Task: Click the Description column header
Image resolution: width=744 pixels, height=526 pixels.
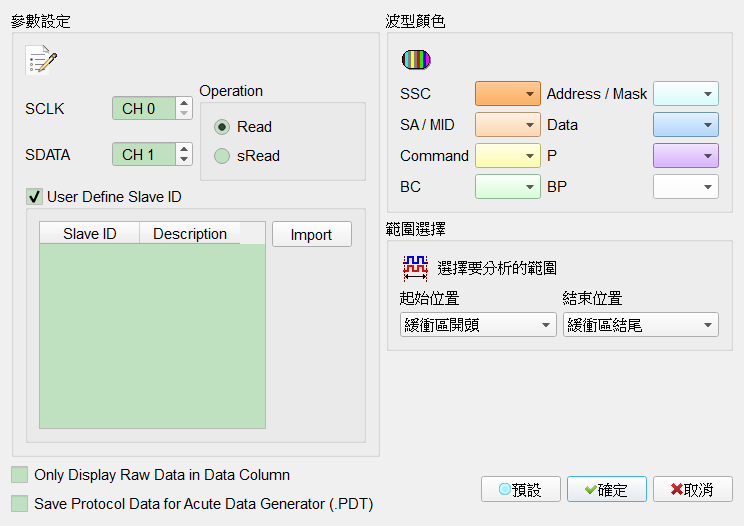Action: click(190, 233)
